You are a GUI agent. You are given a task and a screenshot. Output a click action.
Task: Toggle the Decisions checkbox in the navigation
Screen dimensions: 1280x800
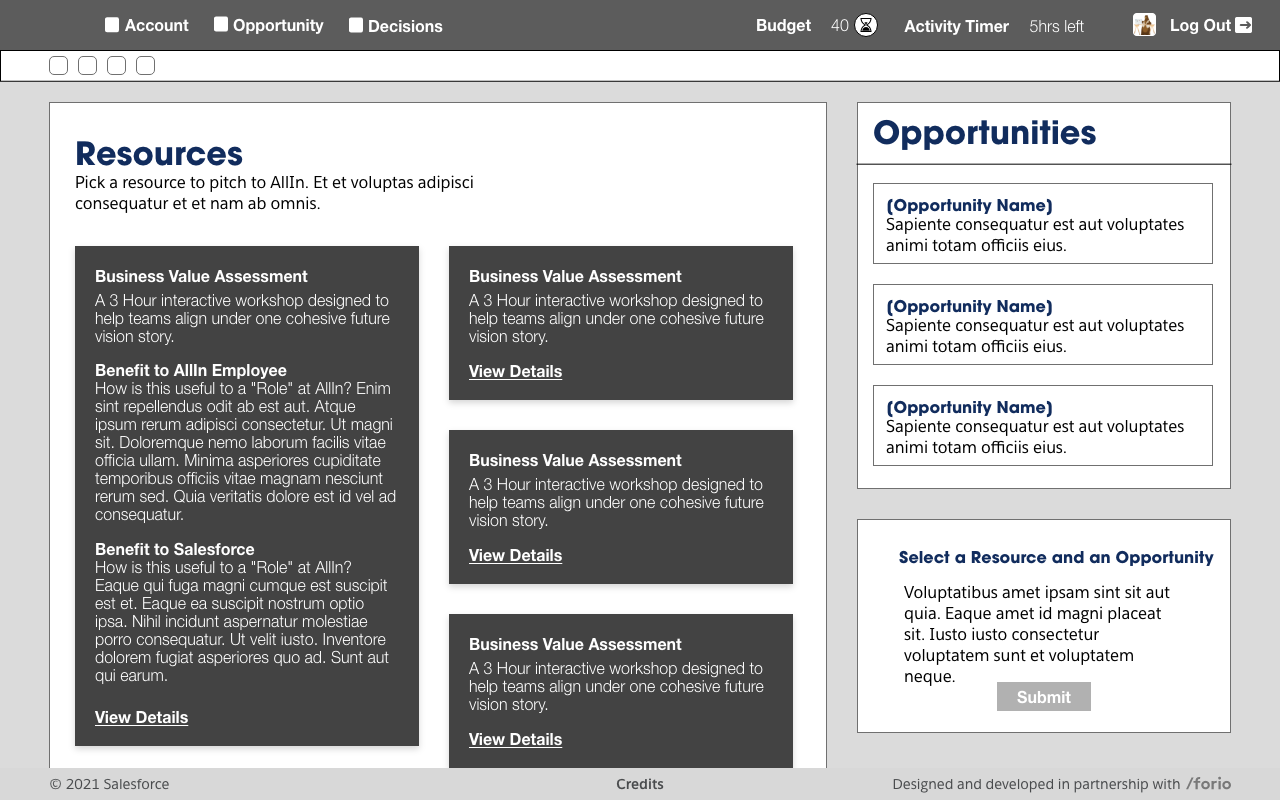(356, 25)
